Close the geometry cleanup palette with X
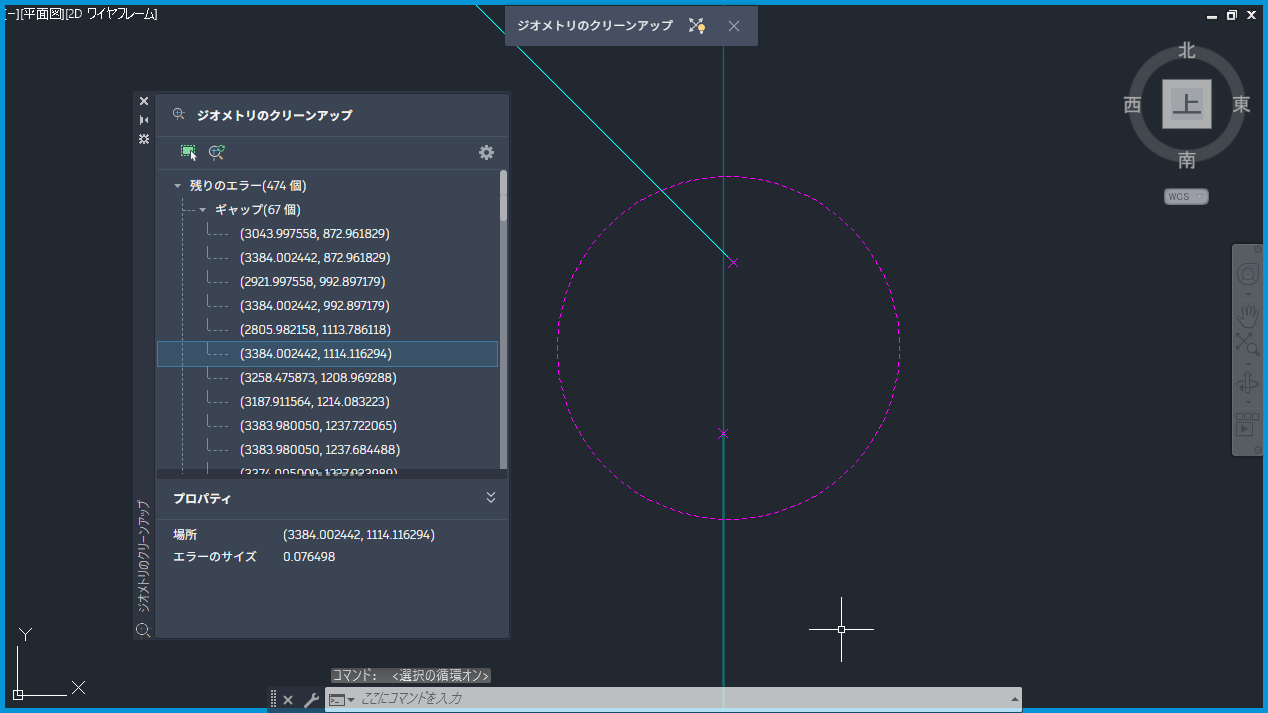The width and height of the screenshot is (1268, 713). (x=144, y=101)
